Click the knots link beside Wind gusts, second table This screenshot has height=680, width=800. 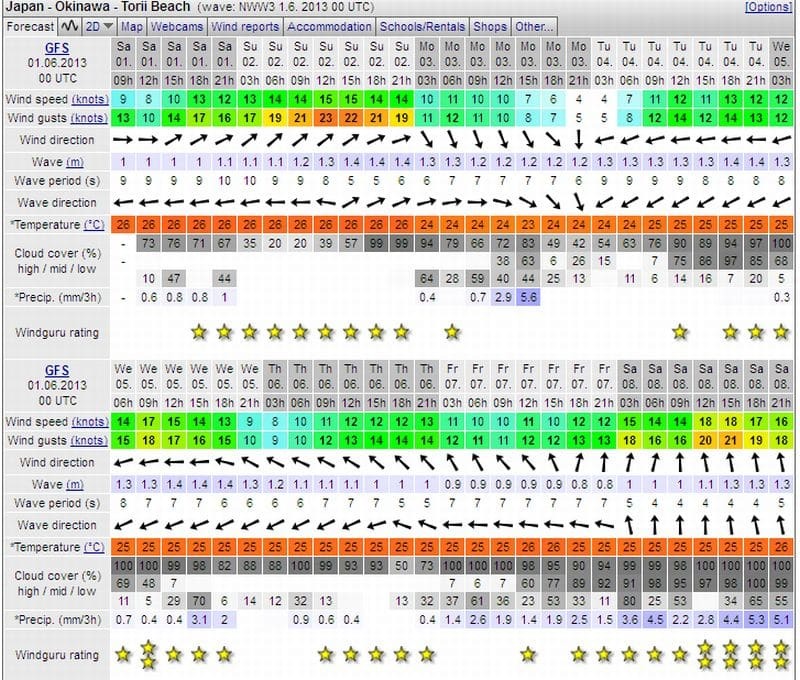click(x=89, y=440)
